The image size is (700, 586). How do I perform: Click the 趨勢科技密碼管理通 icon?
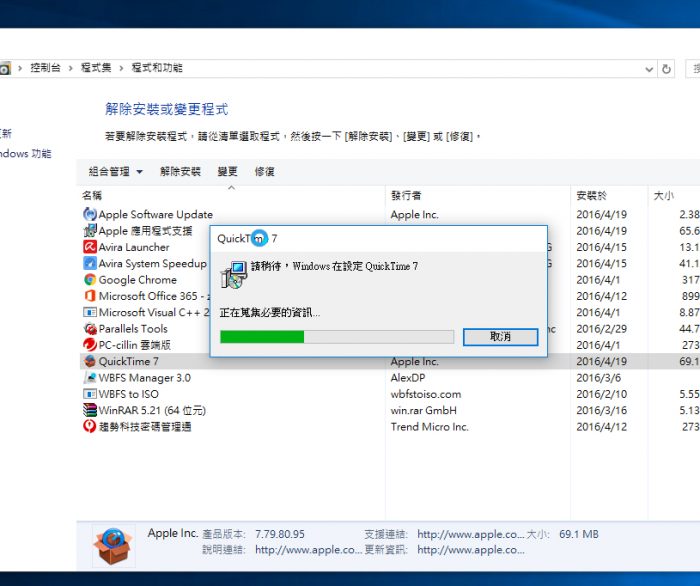click(90, 427)
